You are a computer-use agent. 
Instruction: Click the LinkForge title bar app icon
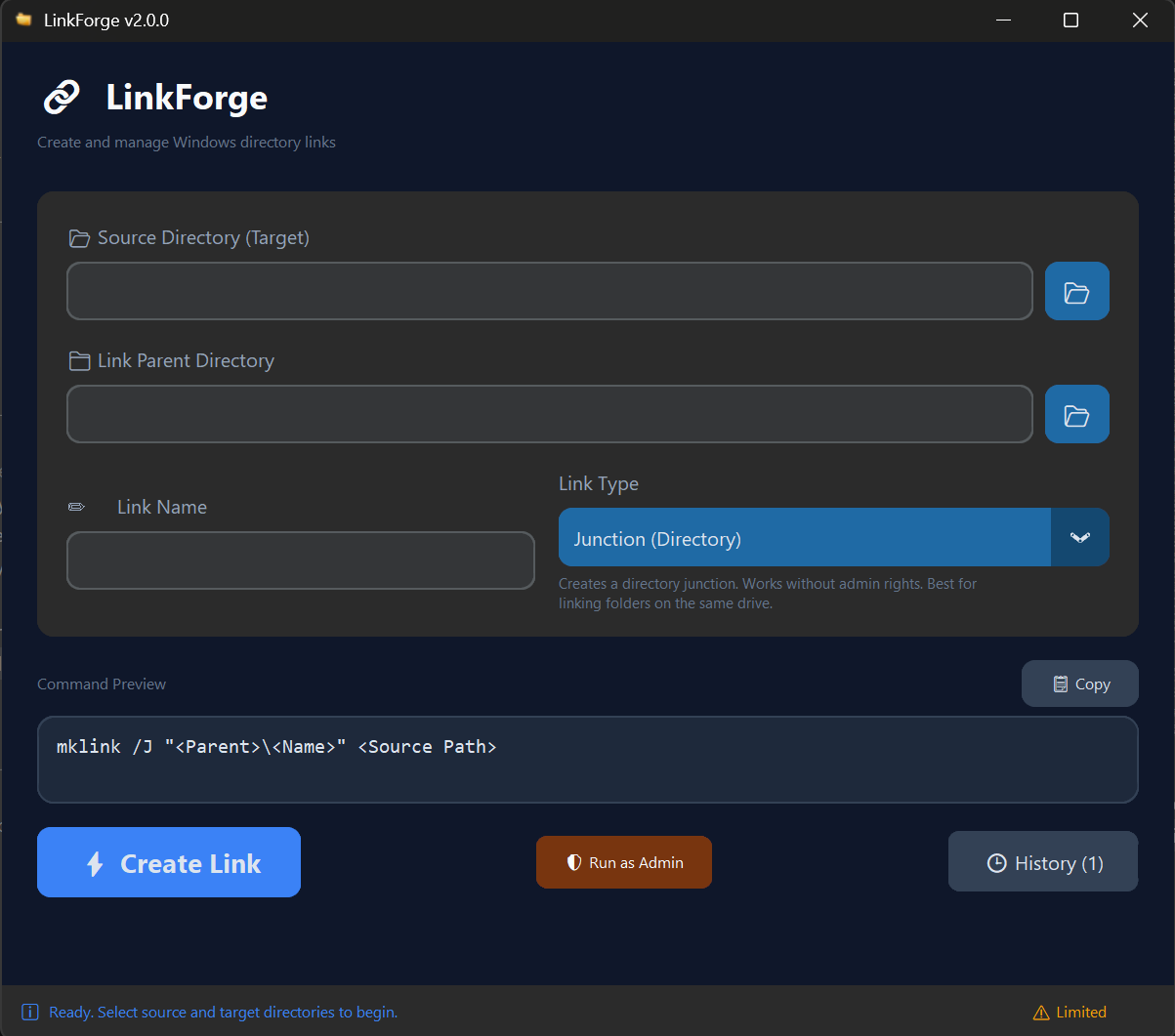point(23,21)
